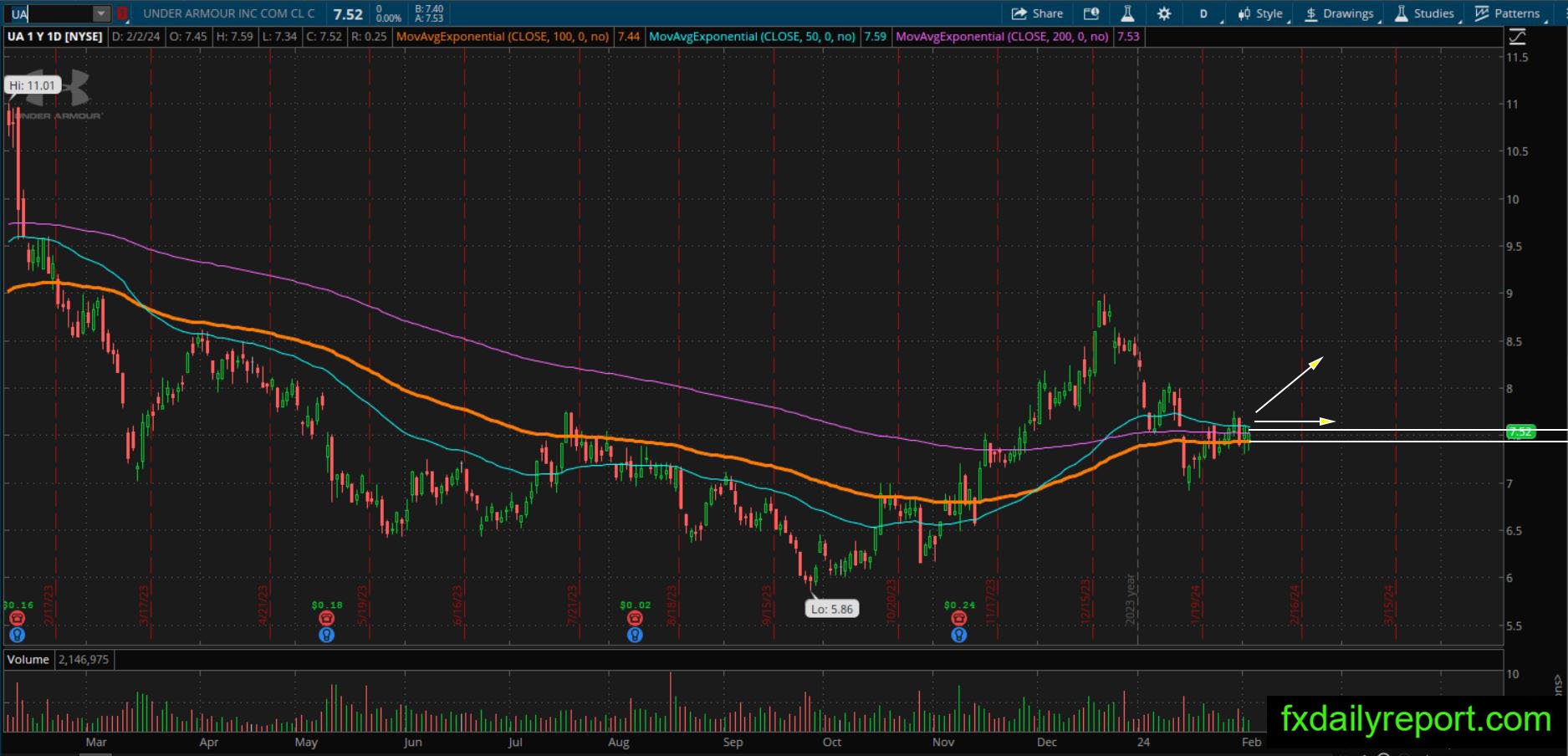Screen dimensions: 1568x756
Task: Click the 'O: 7.45' open price readout
Action: (188, 37)
